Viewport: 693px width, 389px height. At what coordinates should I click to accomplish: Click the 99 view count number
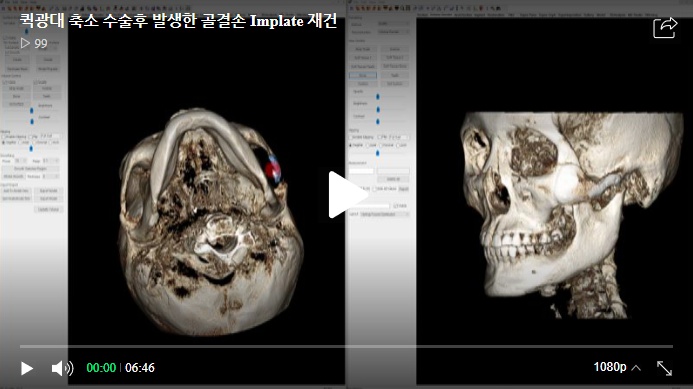41,44
